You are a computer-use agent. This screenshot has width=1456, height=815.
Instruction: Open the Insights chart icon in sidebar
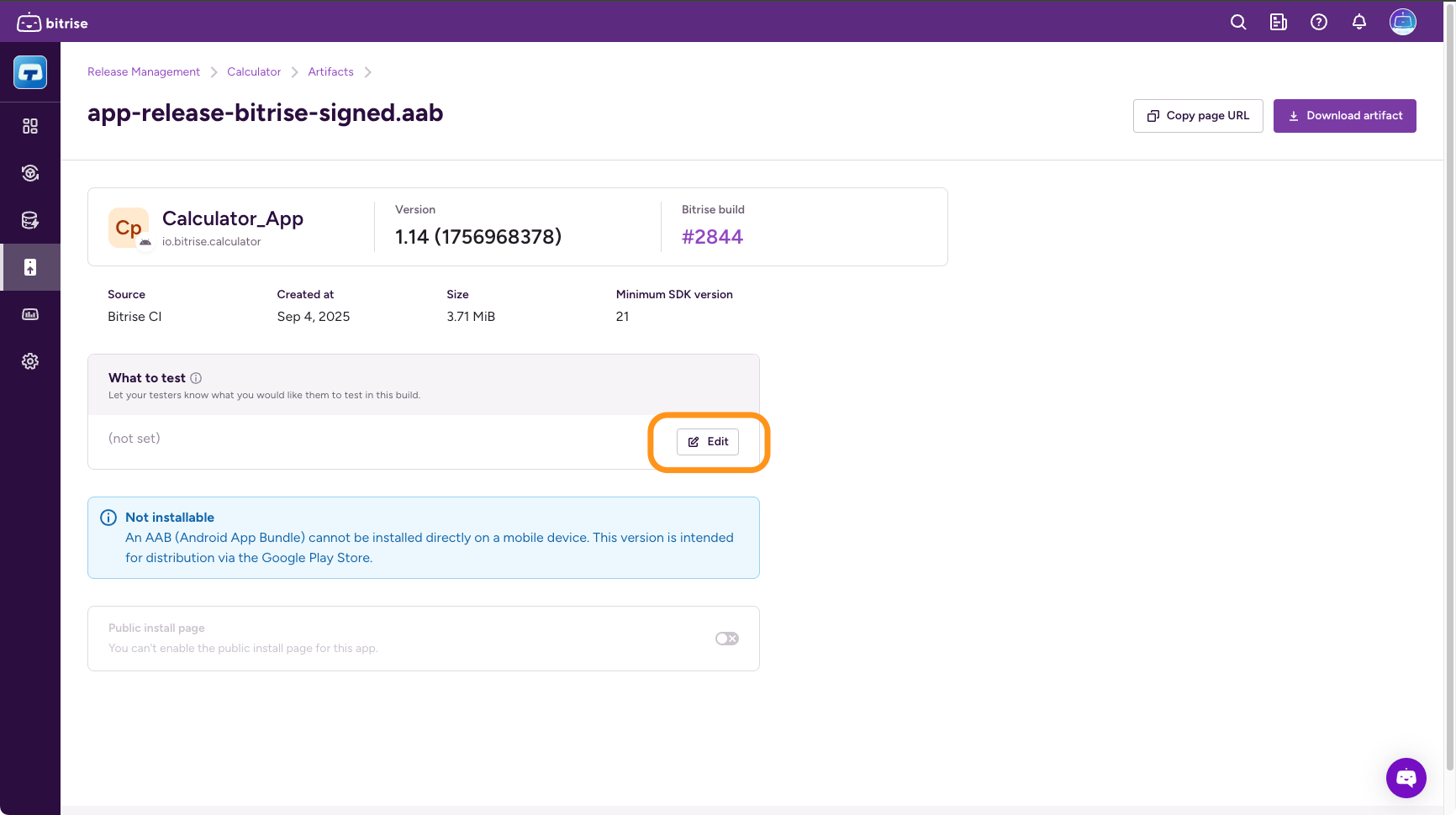(30, 314)
